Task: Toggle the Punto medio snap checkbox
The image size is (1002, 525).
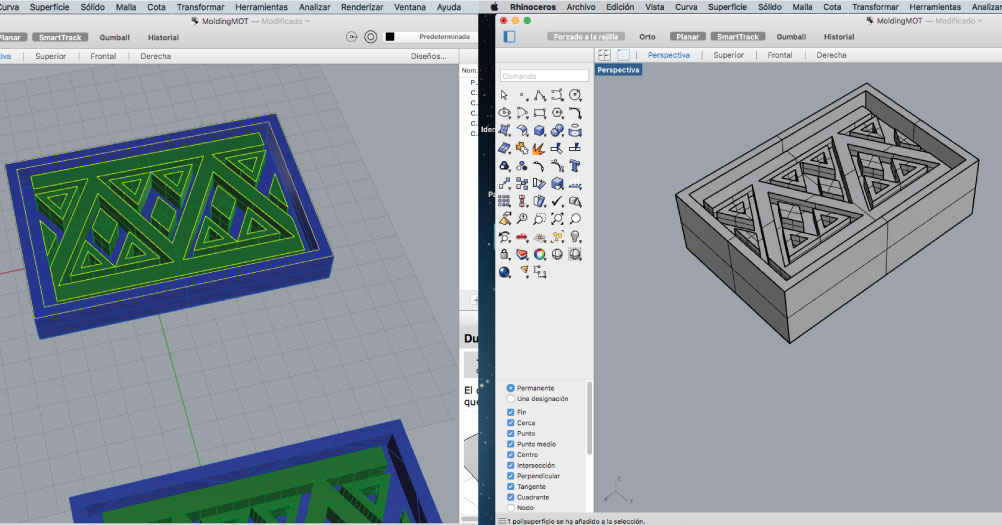Action: coord(511,444)
